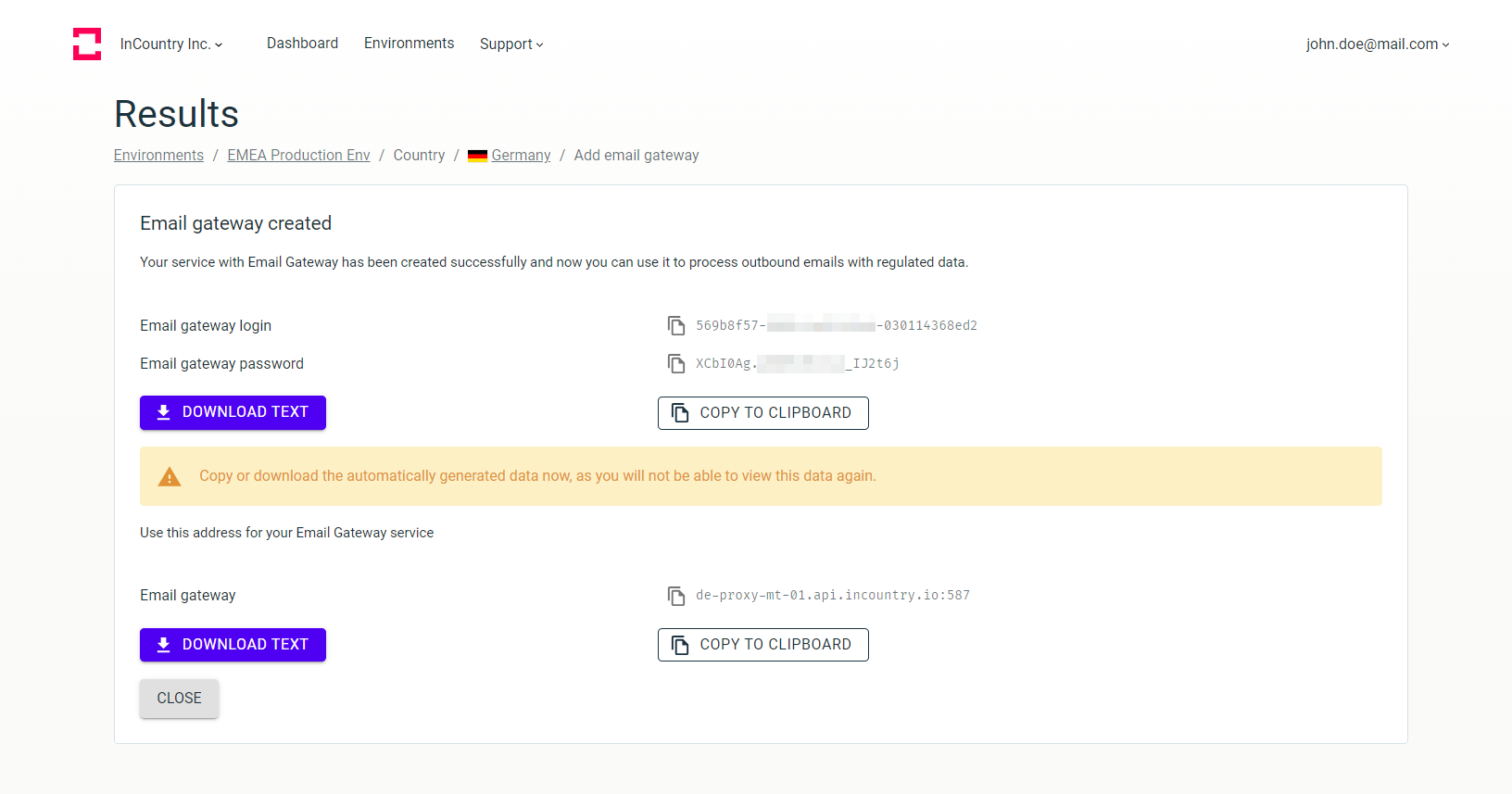Viewport: 1512px width, 794px height.
Task: Click the email gateway address text
Action: [833, 595]
